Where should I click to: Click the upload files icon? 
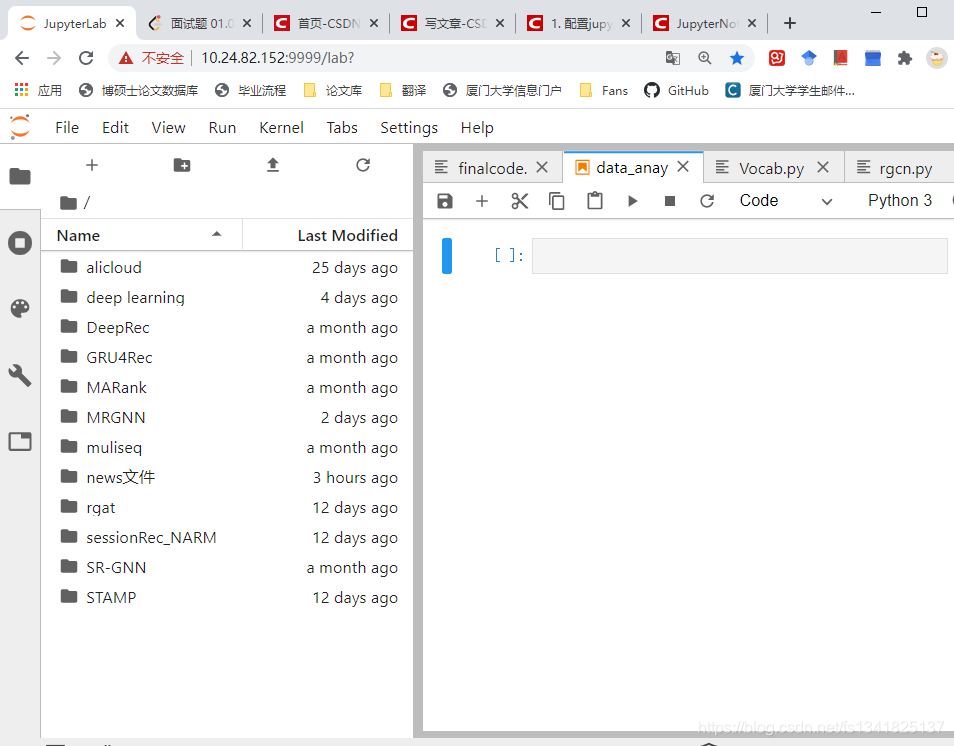click(272, 165)
